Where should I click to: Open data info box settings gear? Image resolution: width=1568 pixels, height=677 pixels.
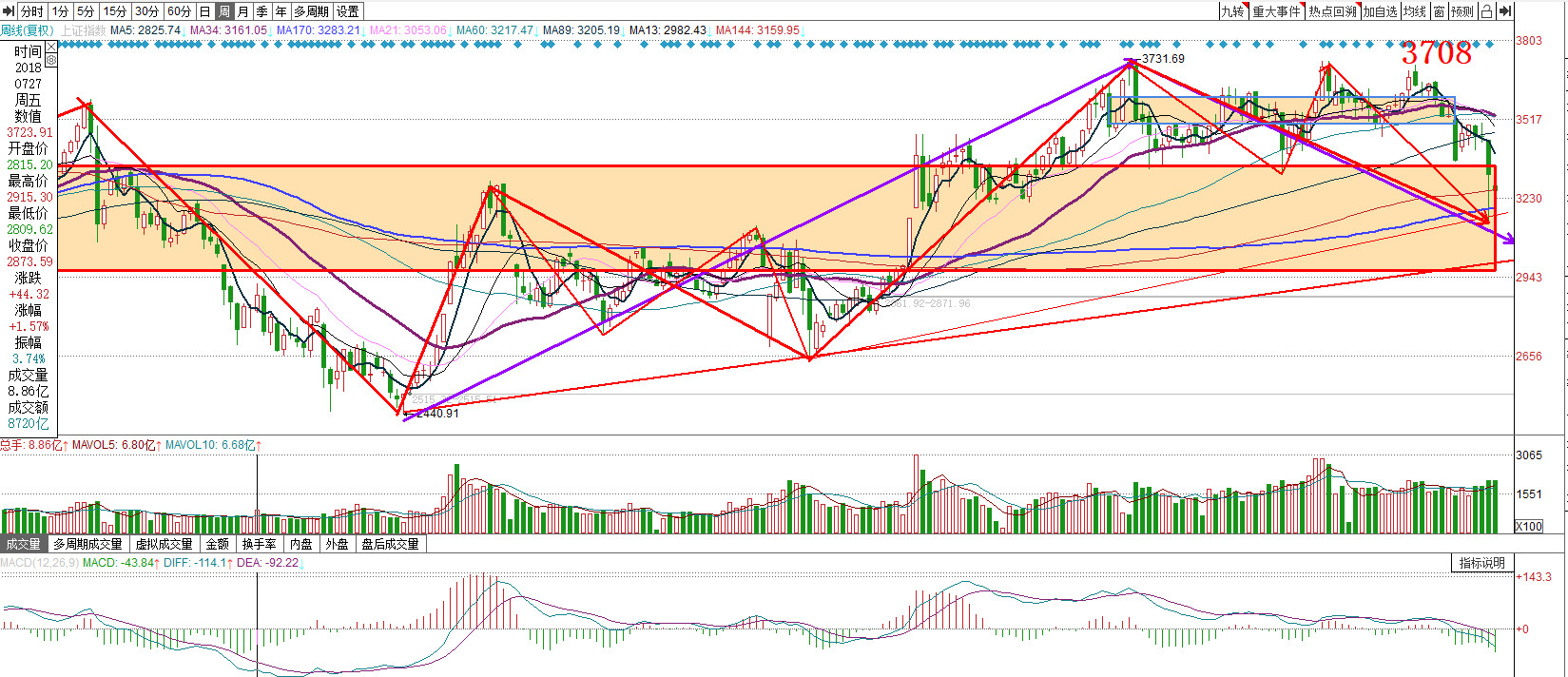[51, 60]
